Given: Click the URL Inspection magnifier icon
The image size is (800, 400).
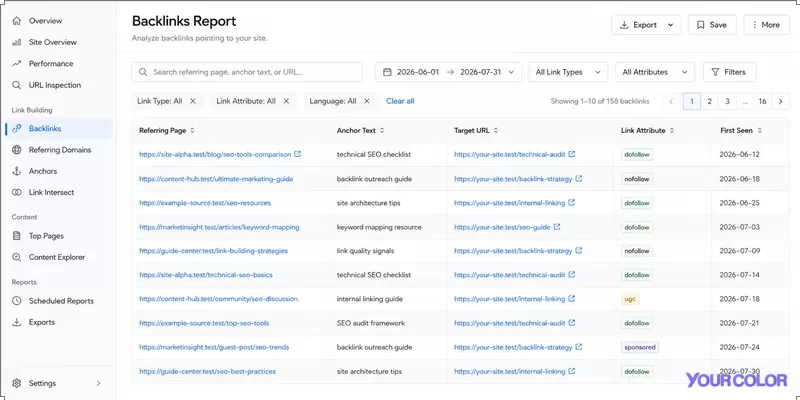Looking at the screenshot, I should click(17, 85).
